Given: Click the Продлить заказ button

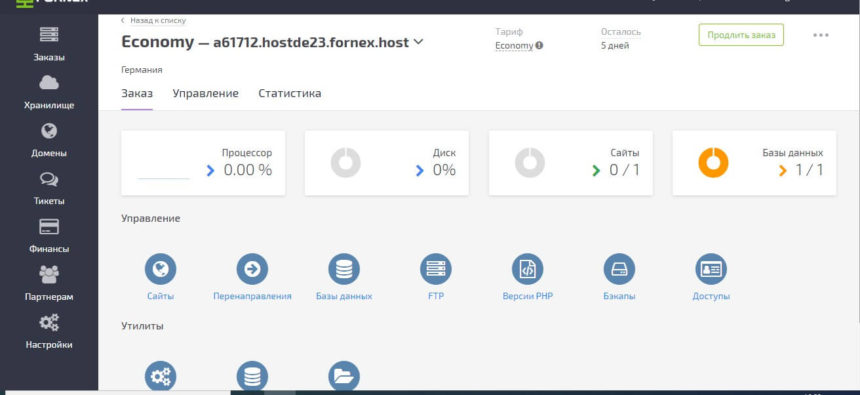Looking at the screenshot, I should click(741, 35).
